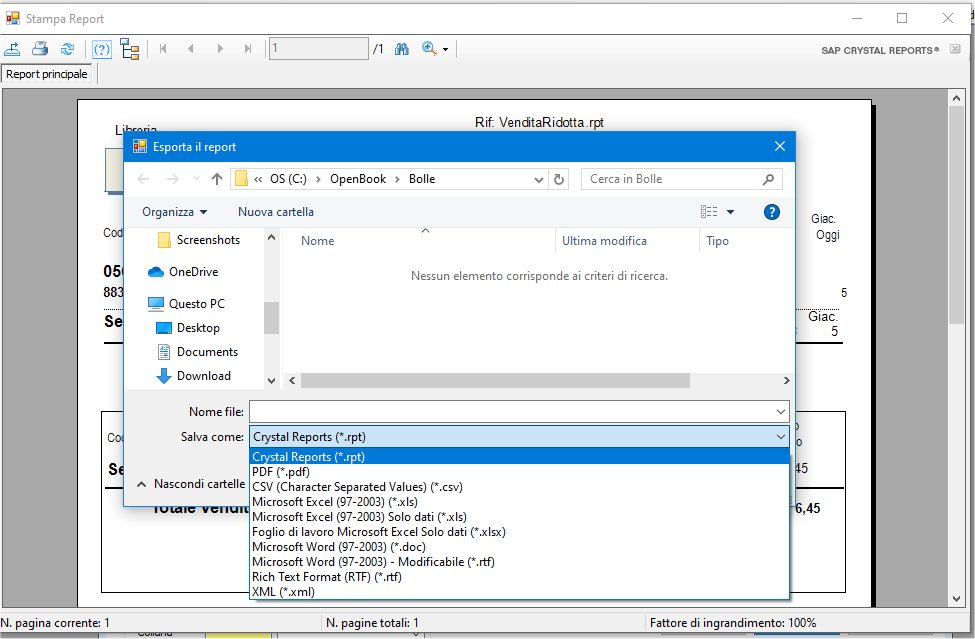Viewport: 975px width, 639px height.
Task: Click the file list horizontal scrollbar
Action: click(495, 380)
